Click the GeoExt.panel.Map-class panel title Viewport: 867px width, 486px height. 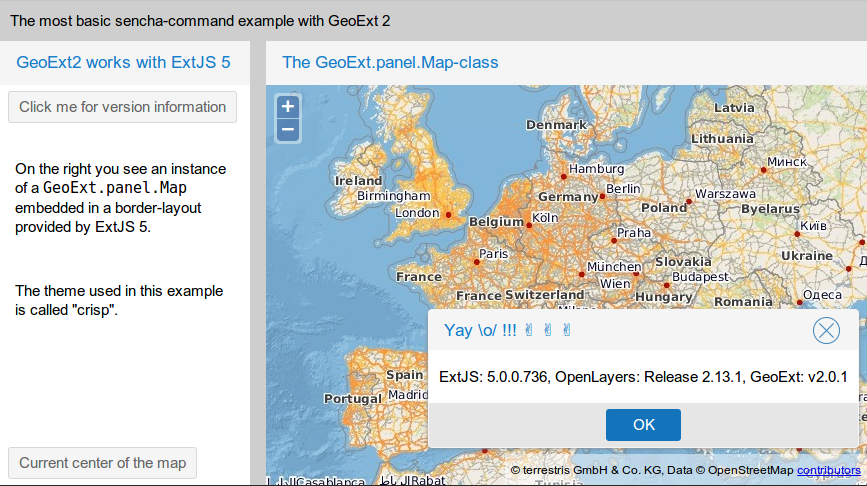(x=390, y=62)
